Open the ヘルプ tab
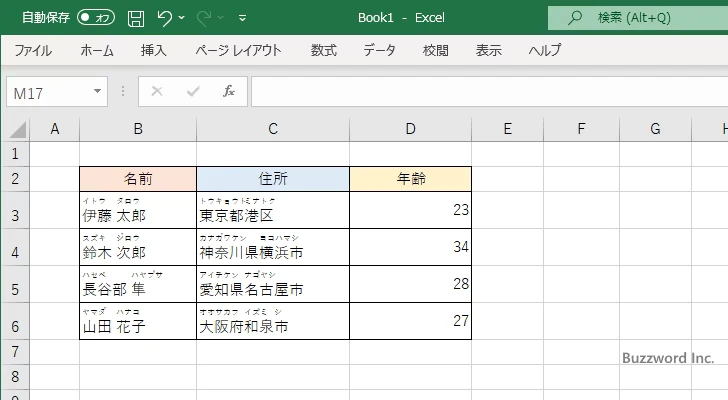 (545, 50)
